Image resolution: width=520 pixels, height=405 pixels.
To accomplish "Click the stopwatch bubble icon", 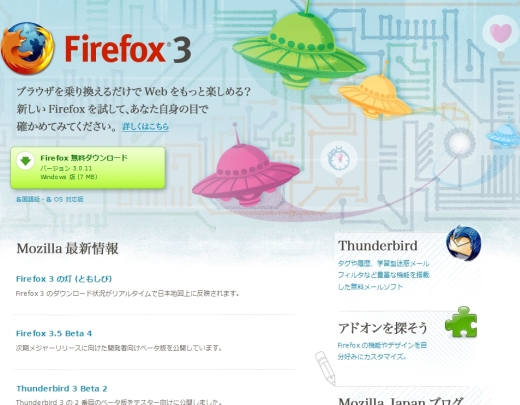I will click(x=339, y=159).
